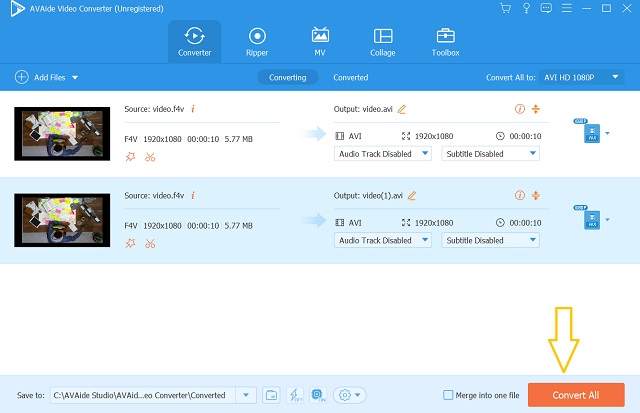Click the AVAide app logo
640x413 pixels.
click(17, 9)
